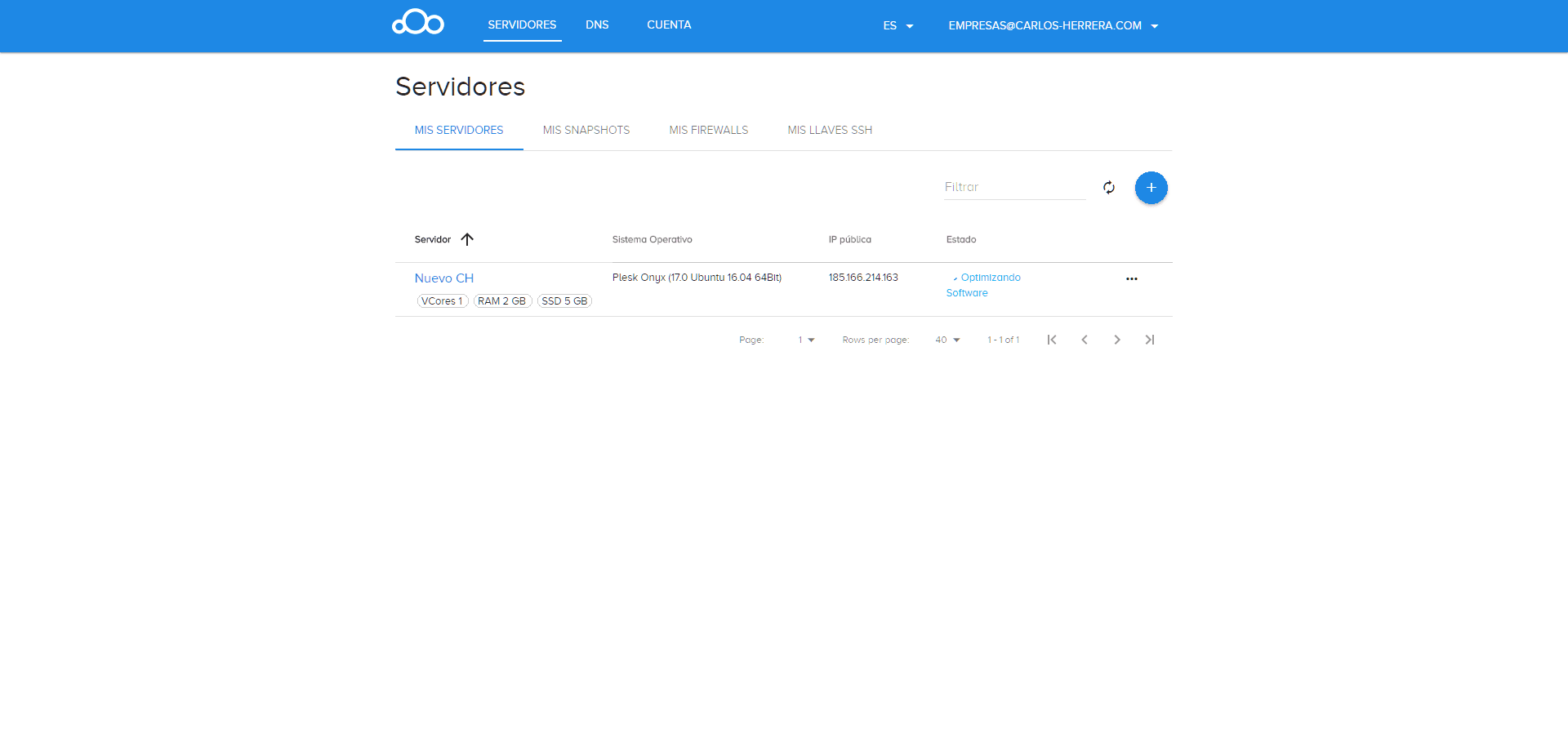Viewport: 1568px width, 752px height.
Task: Go to the next page of results
Action: tap(1117, 340)
